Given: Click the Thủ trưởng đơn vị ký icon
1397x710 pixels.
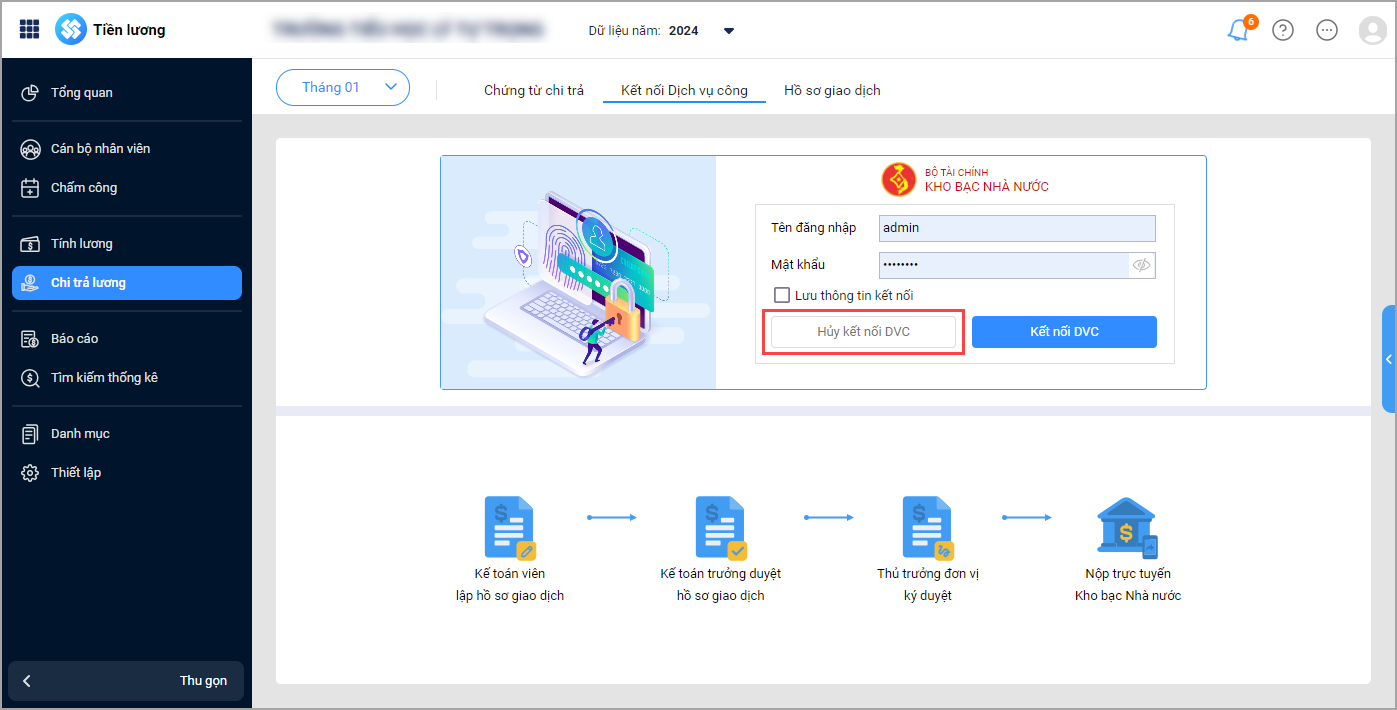Looking at the screenshot, I should (928, 527).
